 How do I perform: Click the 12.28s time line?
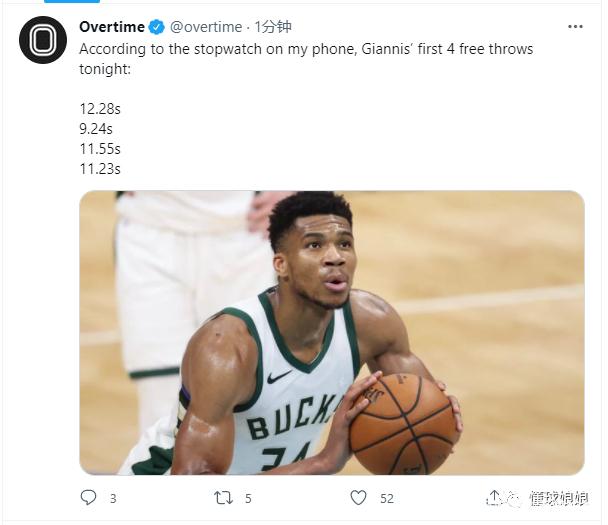pos(100,108)
